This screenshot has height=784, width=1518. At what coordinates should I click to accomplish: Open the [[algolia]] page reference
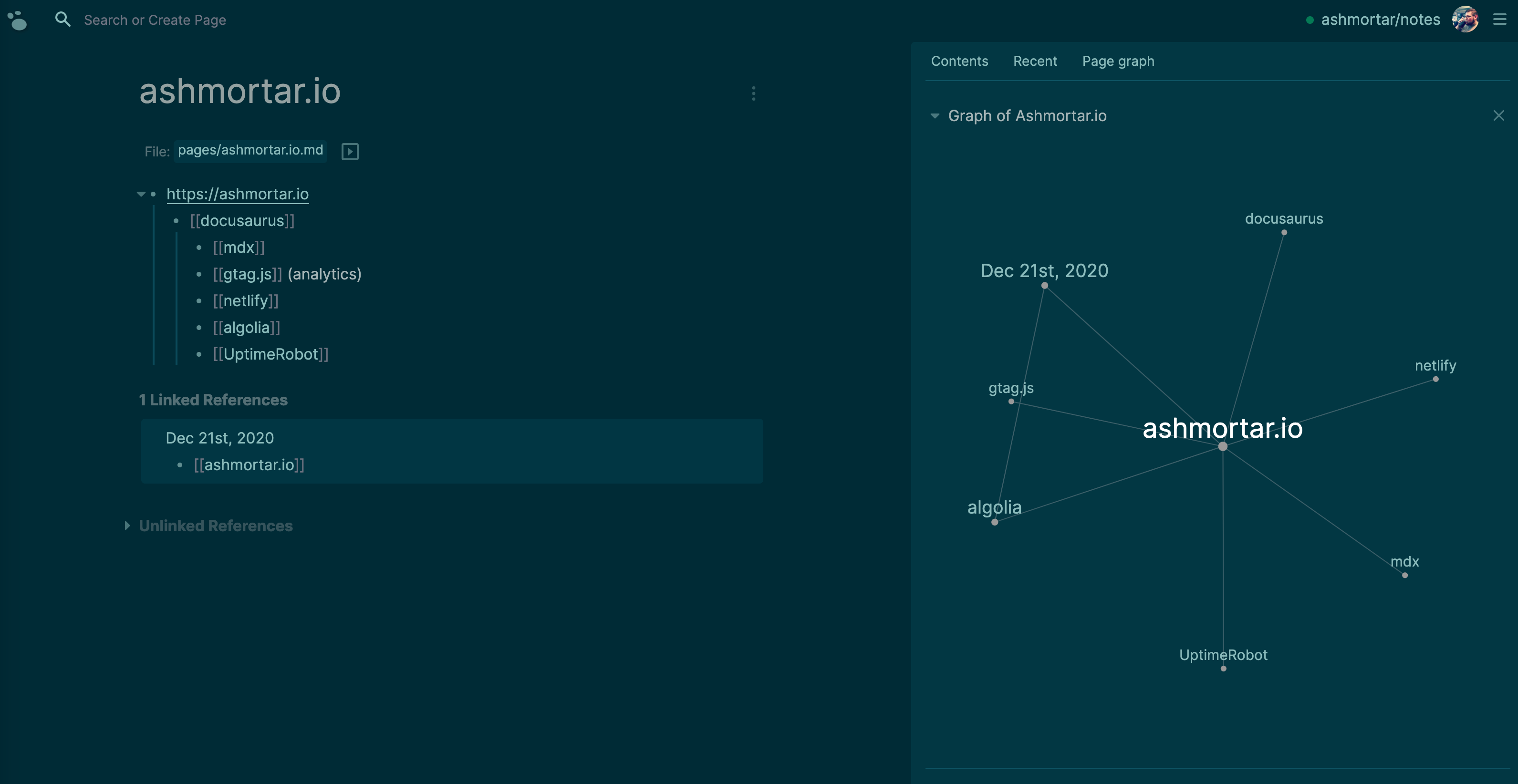[246, 328]
